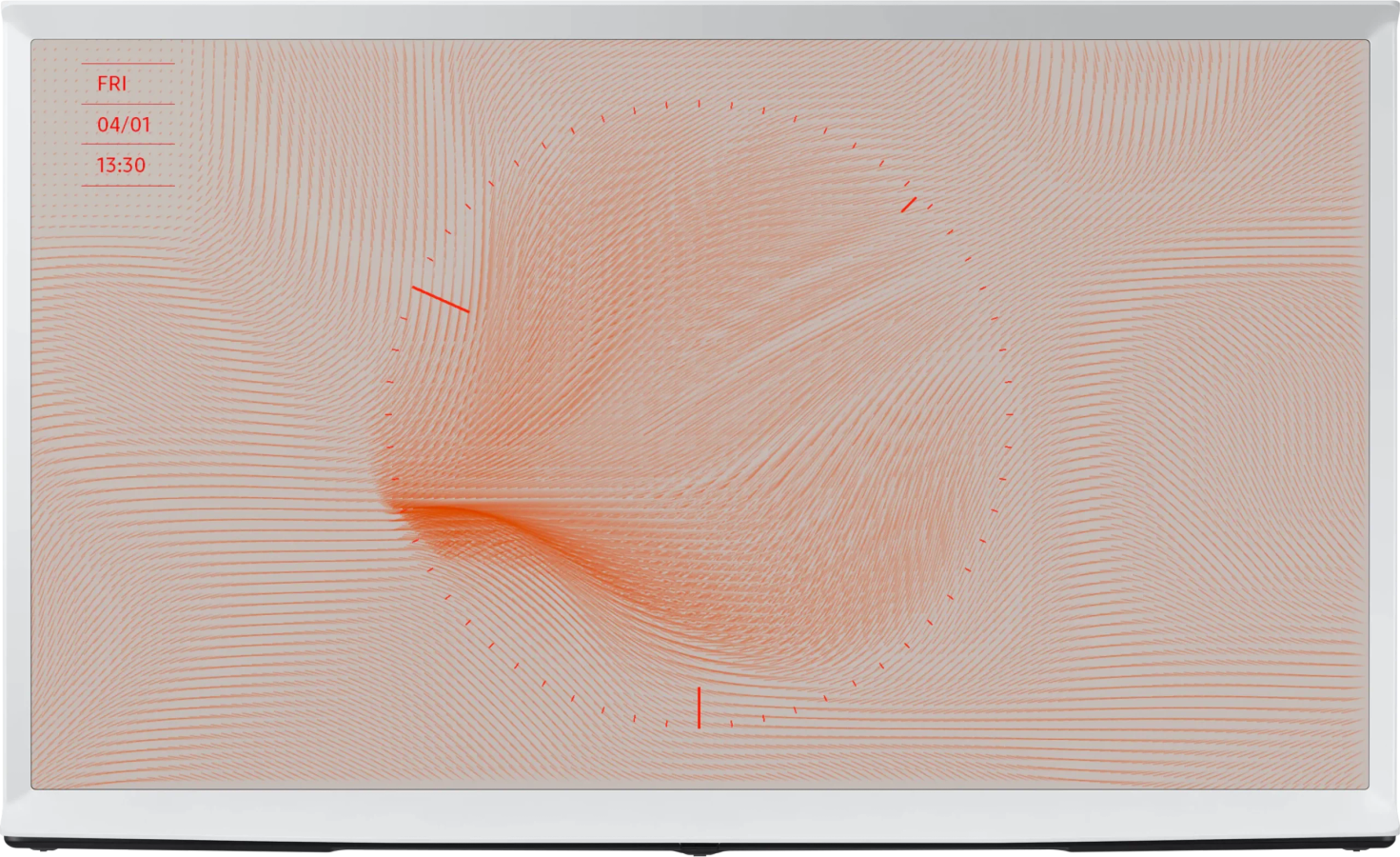Viewport: 1400px width, 857px height.
Task: Click the long red second hand marker
Action: pos(440,298)
